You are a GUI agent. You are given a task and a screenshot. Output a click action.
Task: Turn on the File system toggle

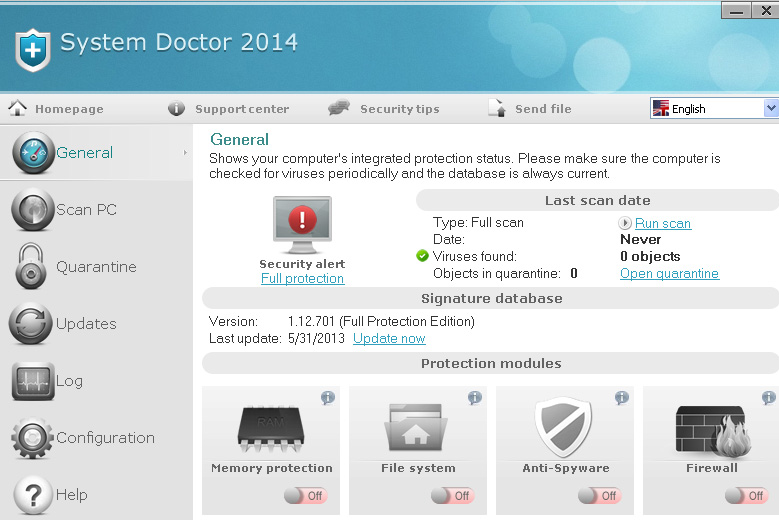tap(453, 495)
